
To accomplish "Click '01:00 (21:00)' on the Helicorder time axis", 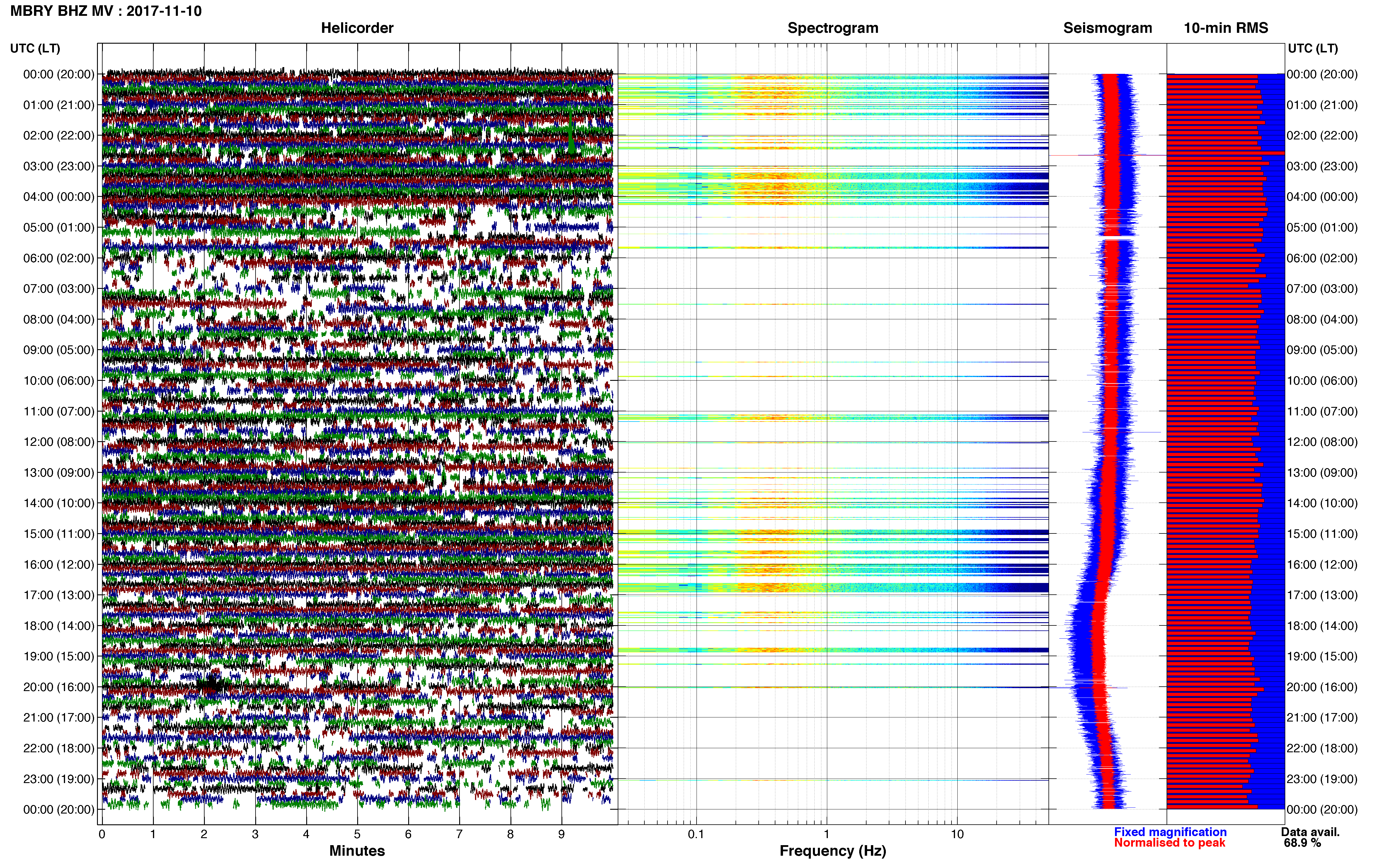I will pyautogui.click(x=59, y=105).
